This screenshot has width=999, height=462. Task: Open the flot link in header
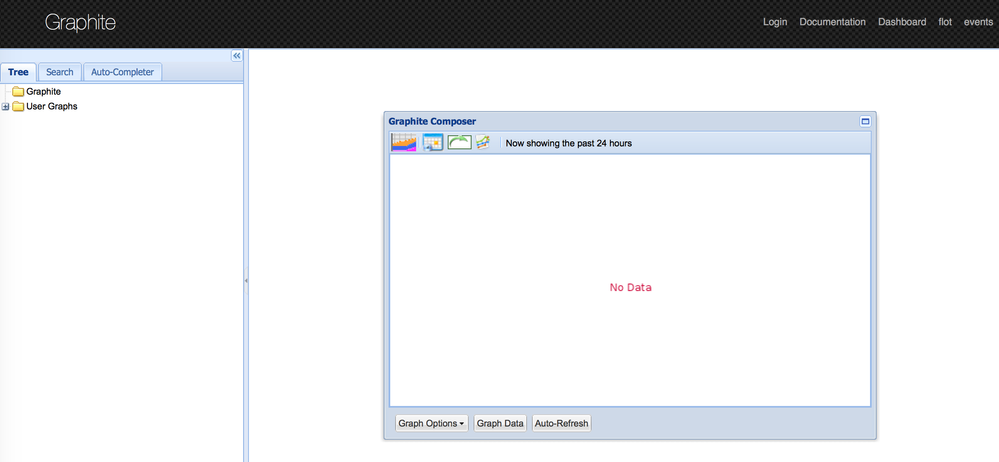click(x=945, y=22)
